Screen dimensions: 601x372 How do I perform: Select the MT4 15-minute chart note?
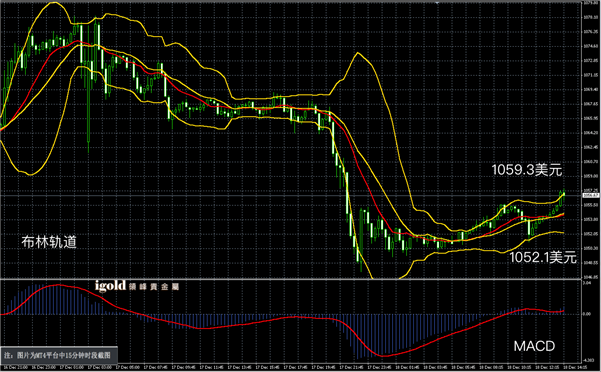(59, 356)
